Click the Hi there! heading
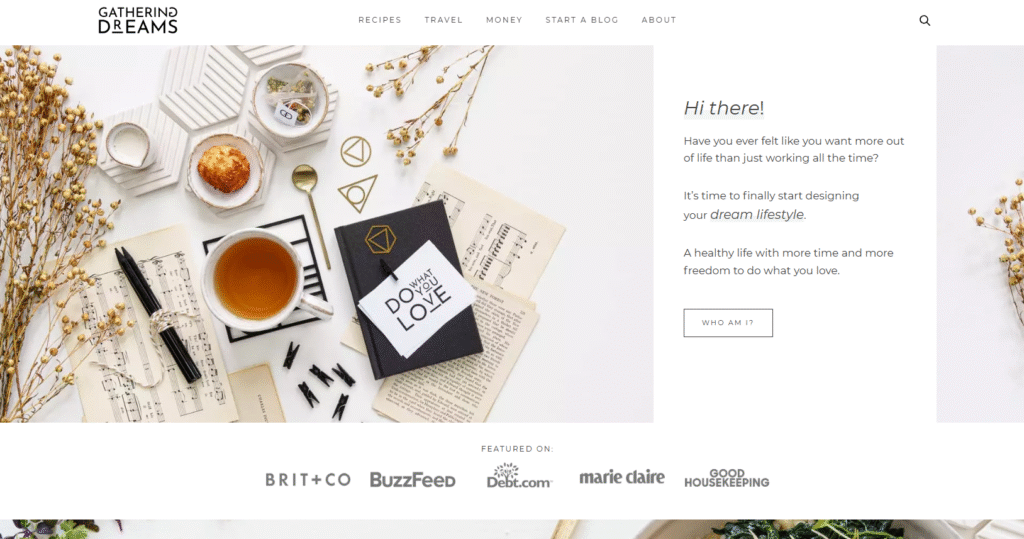The image size is (1024, 539). coord(724,108)
